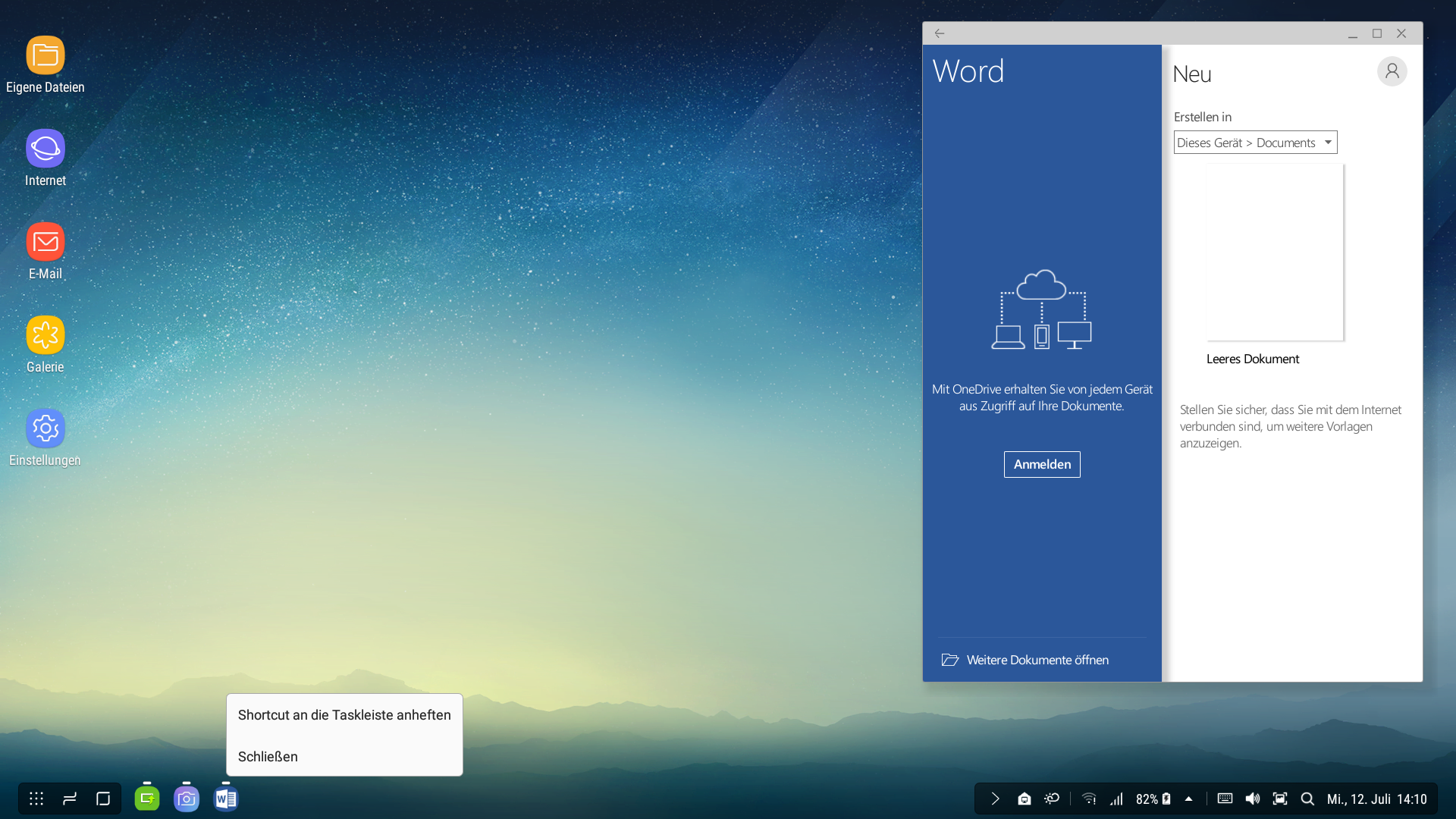Create a Leeres Dokument from the thumbnail
The image size is (1456, 819).
(x=1275, y=253)
